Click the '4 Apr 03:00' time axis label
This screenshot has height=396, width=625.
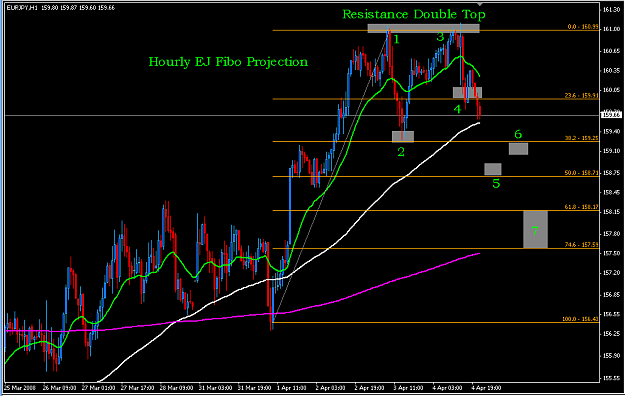[448, 388]
